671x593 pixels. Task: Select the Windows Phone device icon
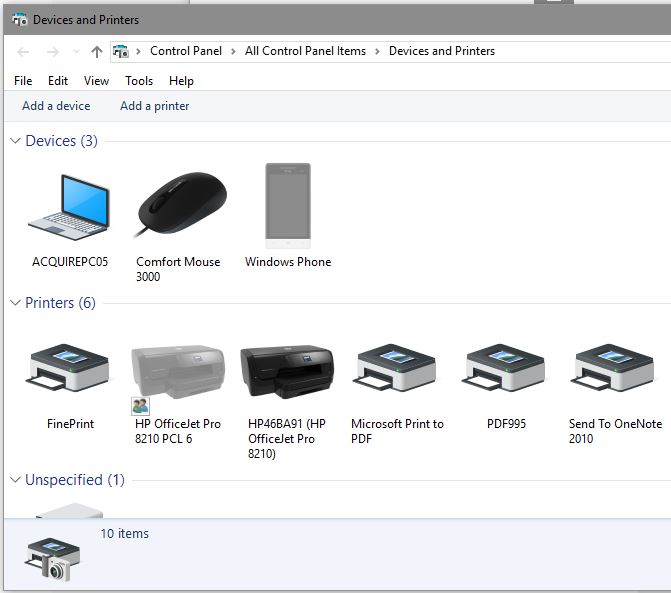pyautogui.click(x=288, y=207)
